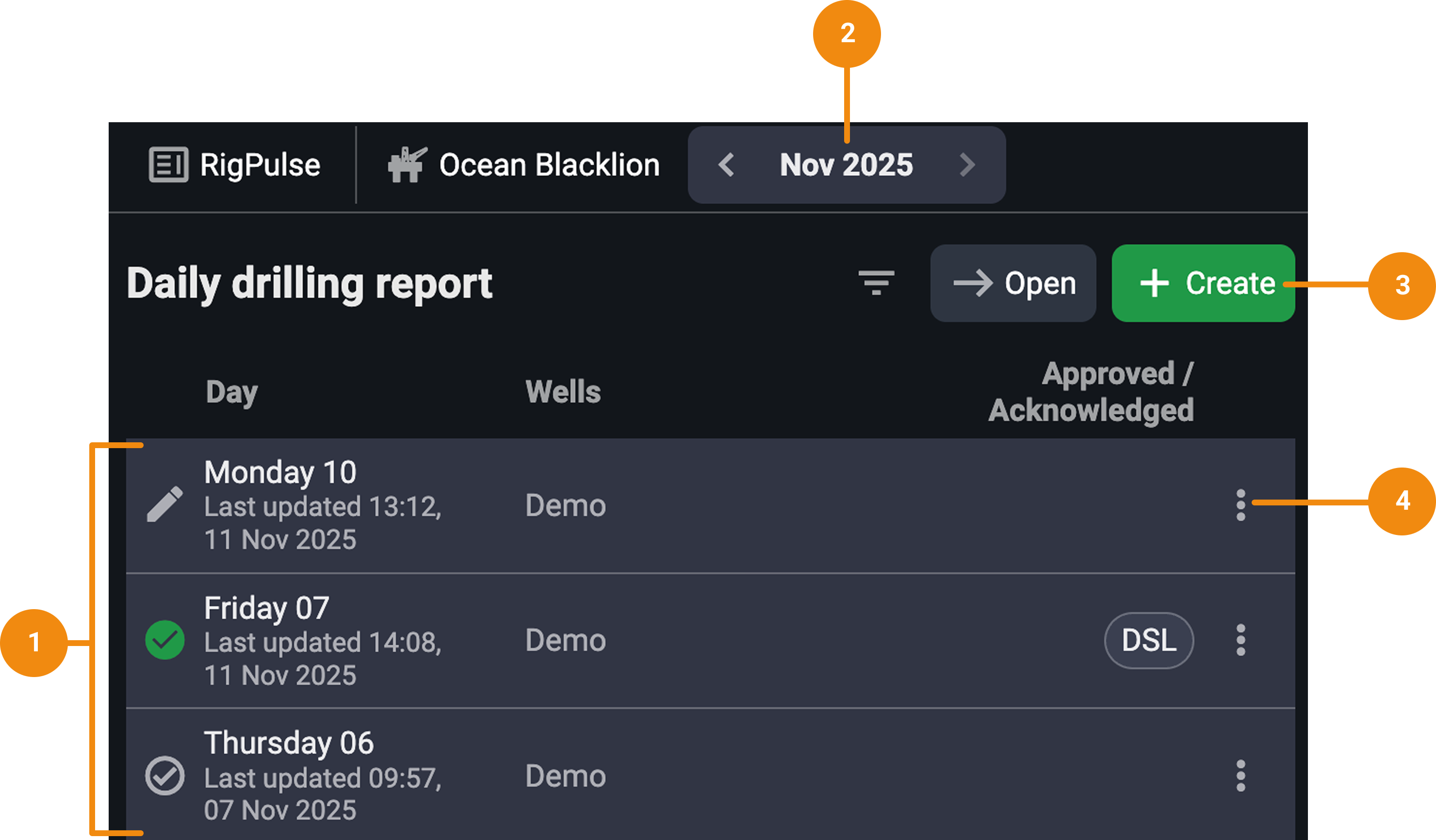Click the pencil edit icon on Monday 10 row
The image size is (1436, 840).
tap(165, 504)
